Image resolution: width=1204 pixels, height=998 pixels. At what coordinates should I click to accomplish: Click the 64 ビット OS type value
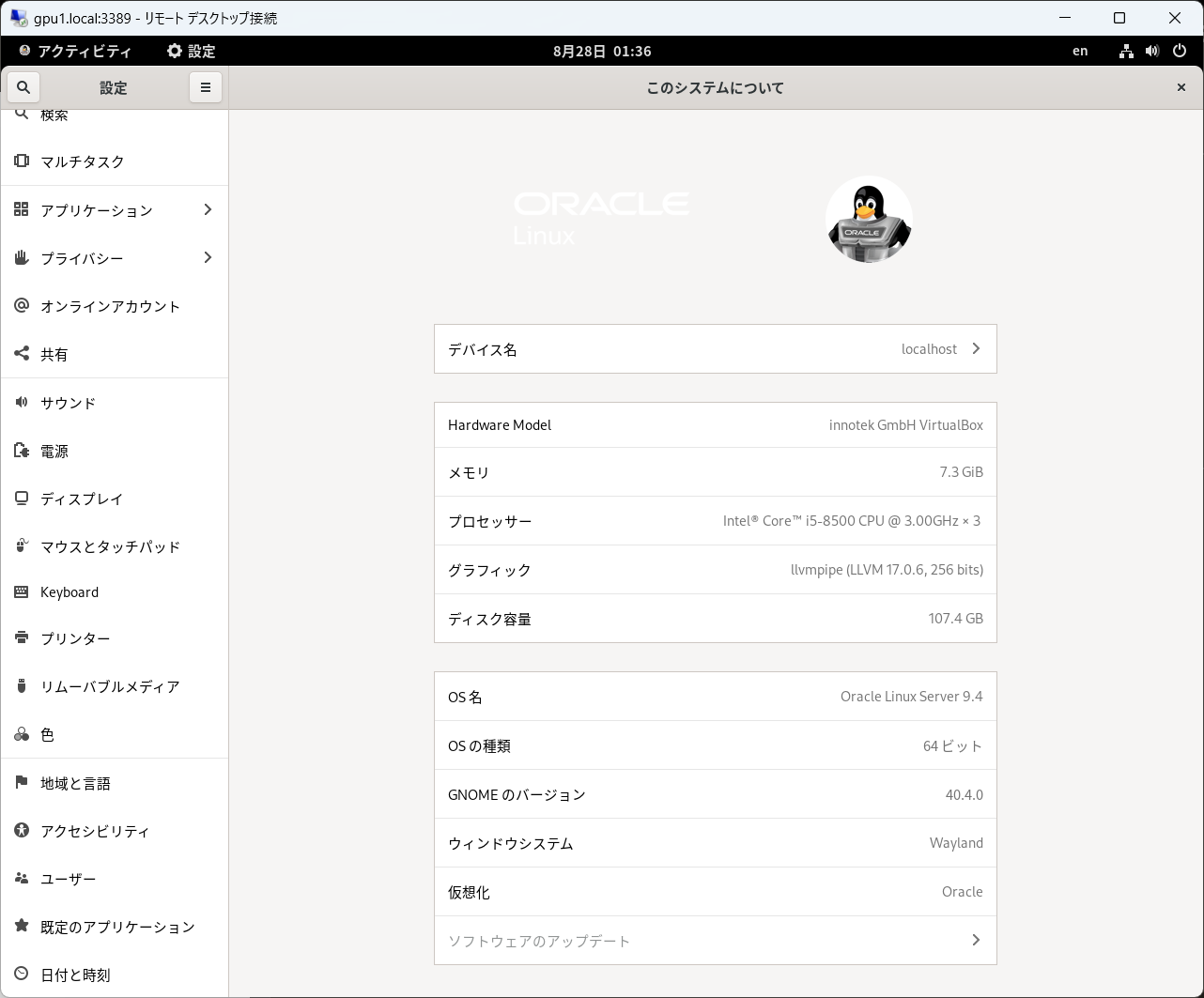(x=952, y=745)
